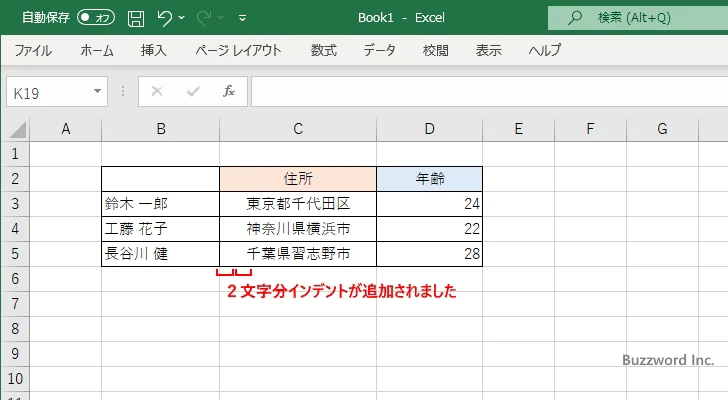Select row 9 header
Image resolution: width=728 pixels, height=400 pixels.
click(x=15, y=354)
